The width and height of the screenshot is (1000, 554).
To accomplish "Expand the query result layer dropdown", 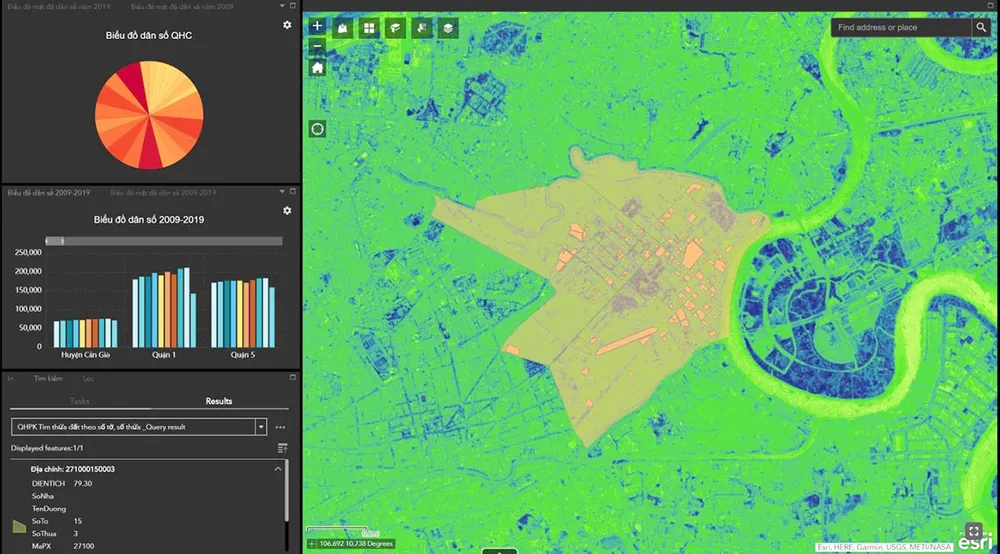I will point(261,426).
